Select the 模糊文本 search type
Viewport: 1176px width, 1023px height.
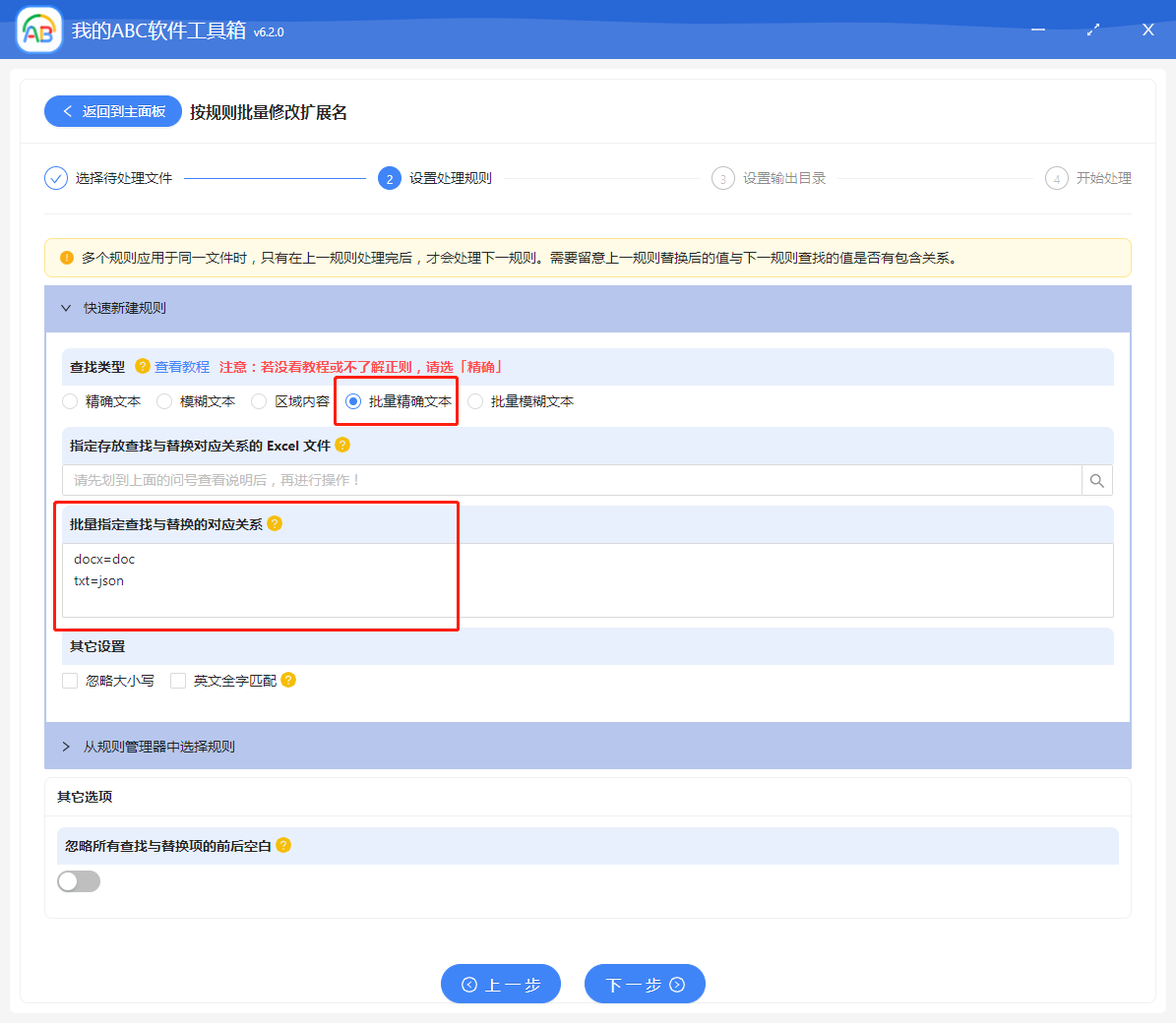point(163,400)
